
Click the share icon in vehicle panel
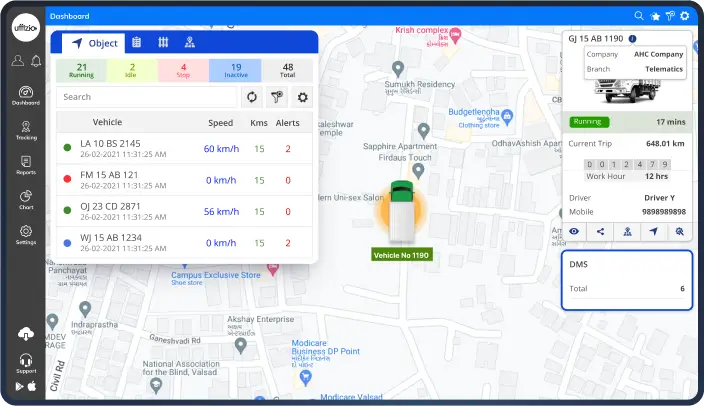point(600,231)
